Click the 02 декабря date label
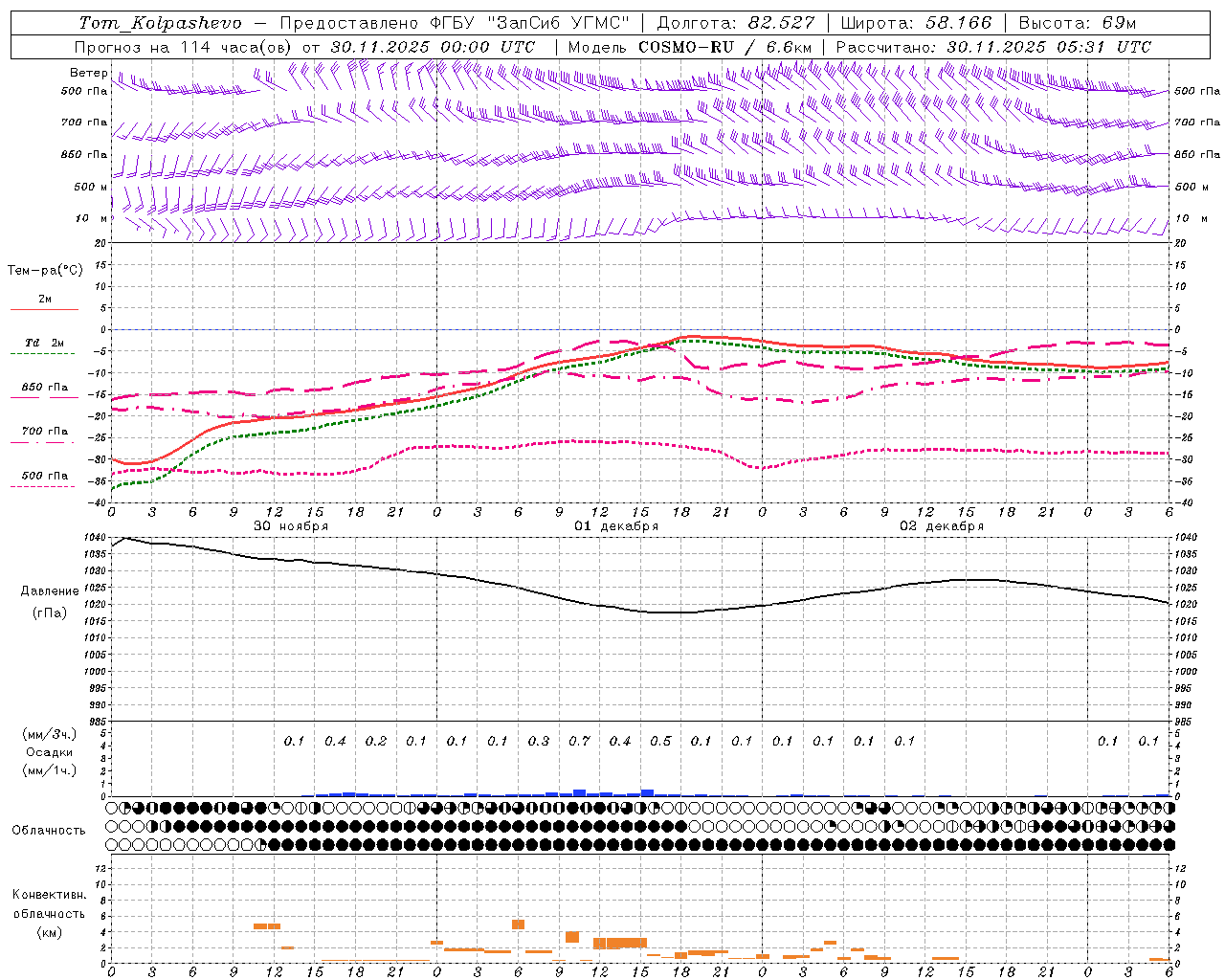Image resolution: width=1225 pixels, height=980 pixels. click(x=942, y=526)
